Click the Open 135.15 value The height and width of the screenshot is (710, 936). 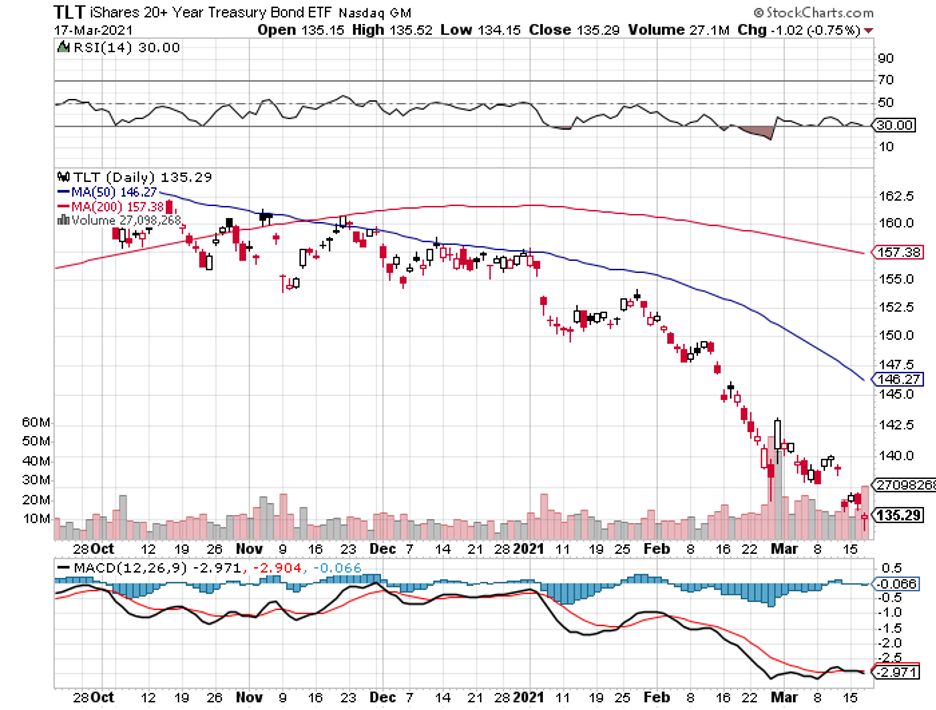click(x=301, y=30)
